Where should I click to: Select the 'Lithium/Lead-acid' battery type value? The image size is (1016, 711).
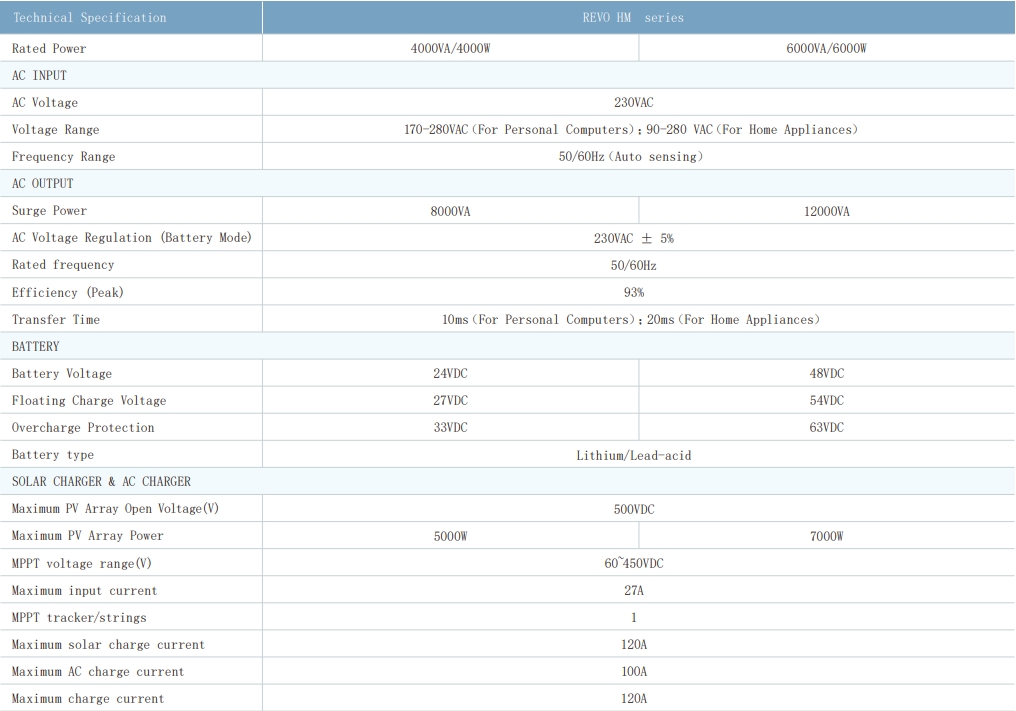(x=633, y=455)
